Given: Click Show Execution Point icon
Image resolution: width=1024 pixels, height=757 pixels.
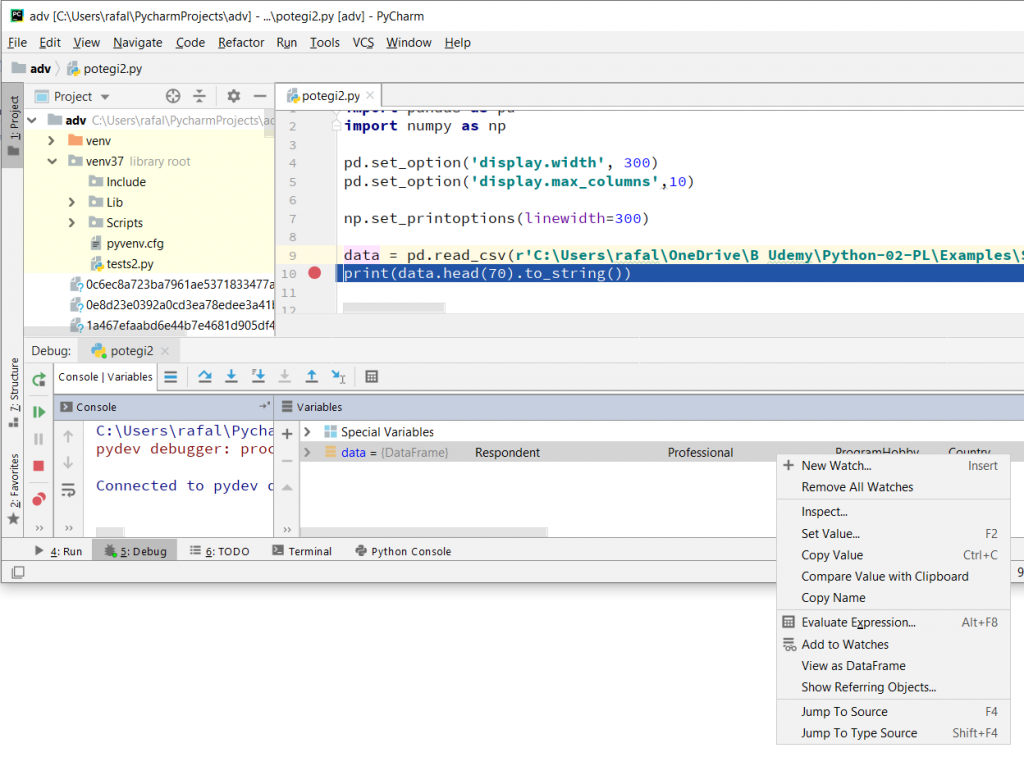Looking at the screenshot, I should [170, 377].
